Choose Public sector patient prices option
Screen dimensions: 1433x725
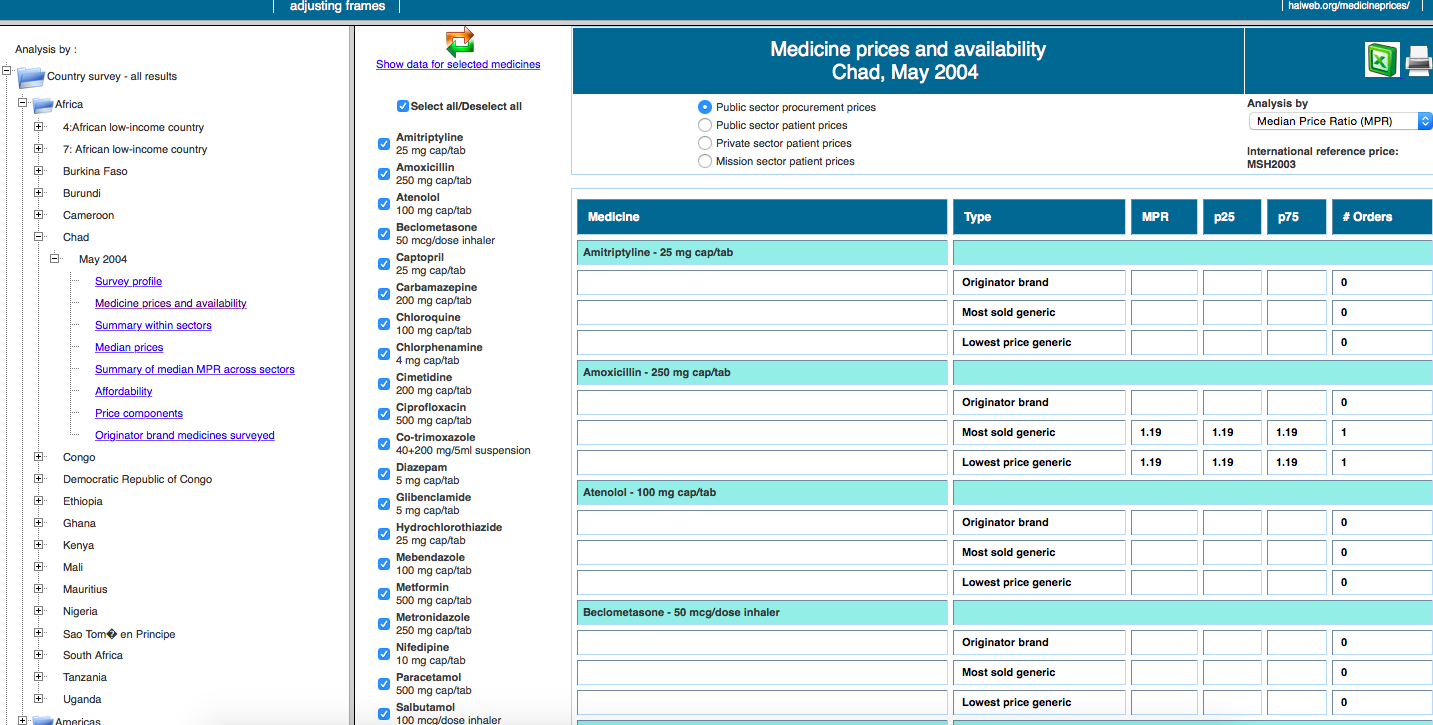[x=705, y=125]
